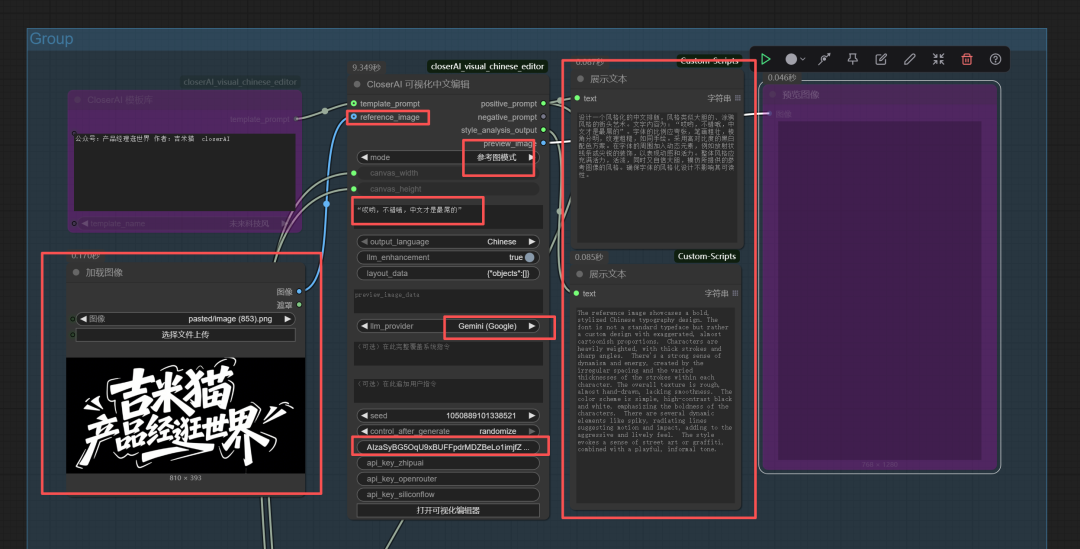Click the bypass group nodes icon
Screen dimensions: 1080x549
824,59
